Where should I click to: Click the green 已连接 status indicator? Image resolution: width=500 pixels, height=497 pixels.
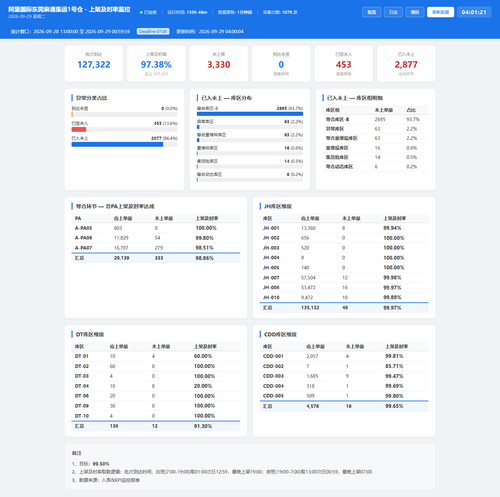148,12
